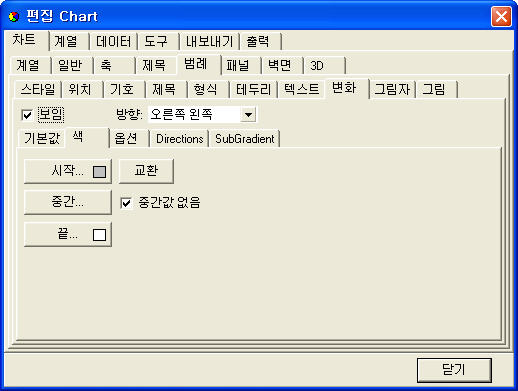Switch to the 그림 tab
Viewport: 518px width, 391px height.
point(436,89)
